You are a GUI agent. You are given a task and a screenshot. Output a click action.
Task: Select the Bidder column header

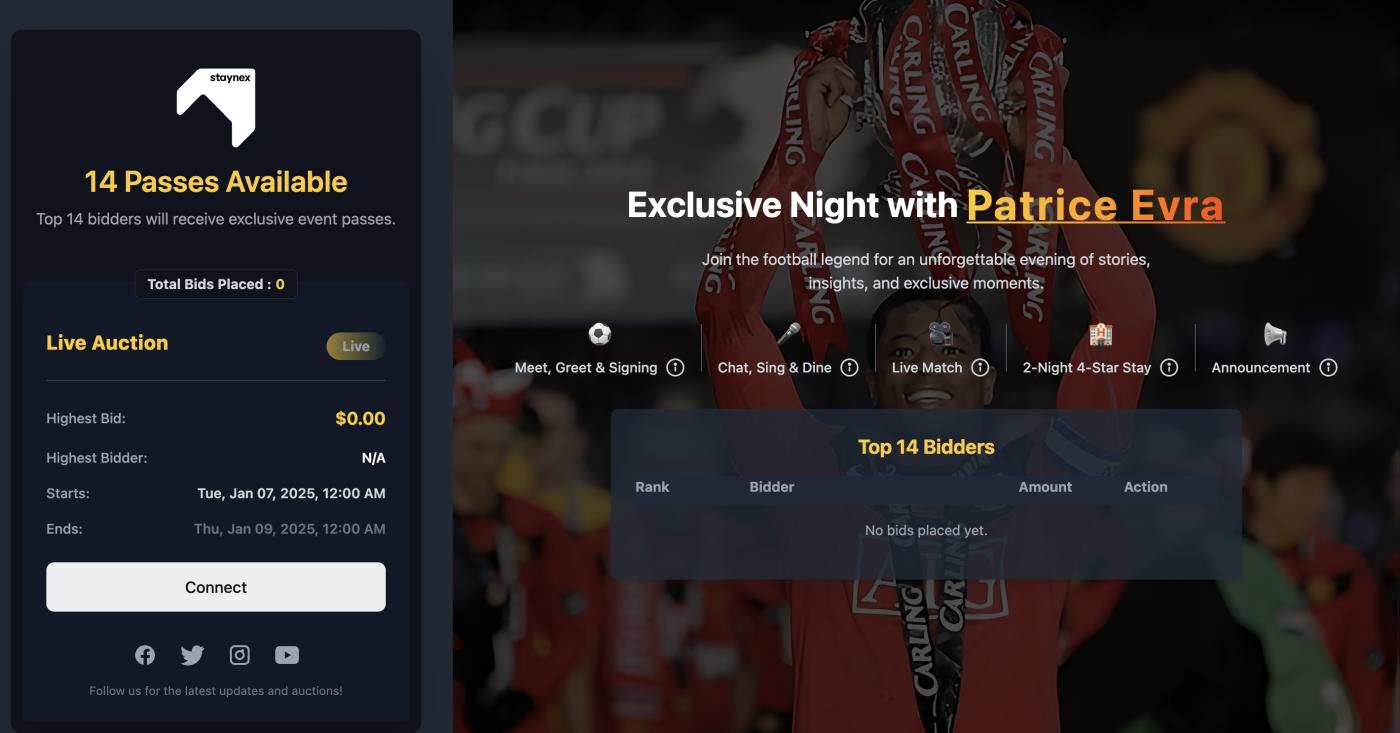click(x=772, y=487)
